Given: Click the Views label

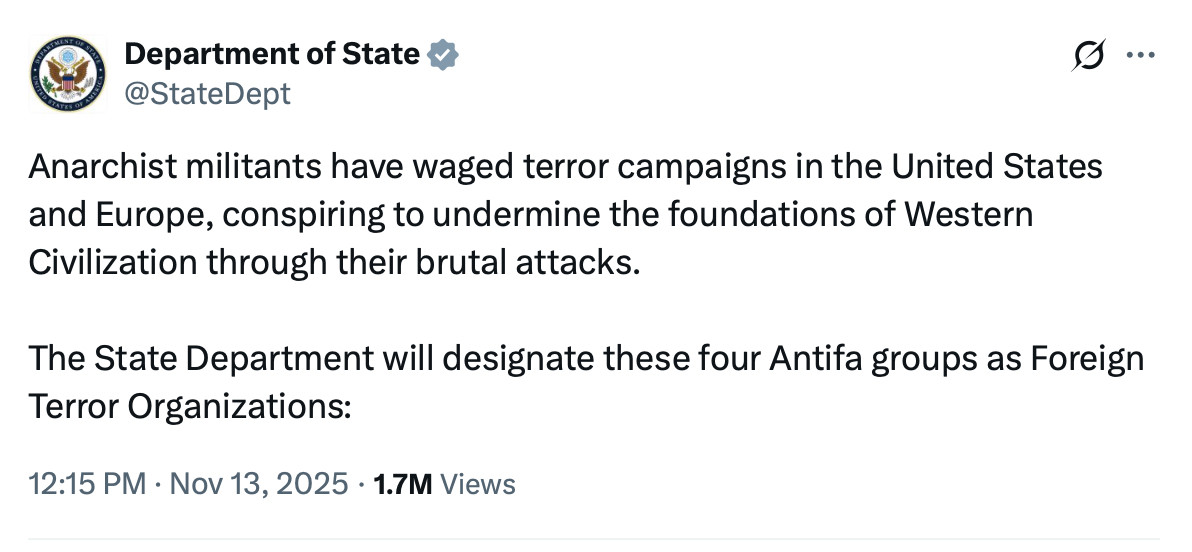Looking at the screenshot, I should pos(478,485).
